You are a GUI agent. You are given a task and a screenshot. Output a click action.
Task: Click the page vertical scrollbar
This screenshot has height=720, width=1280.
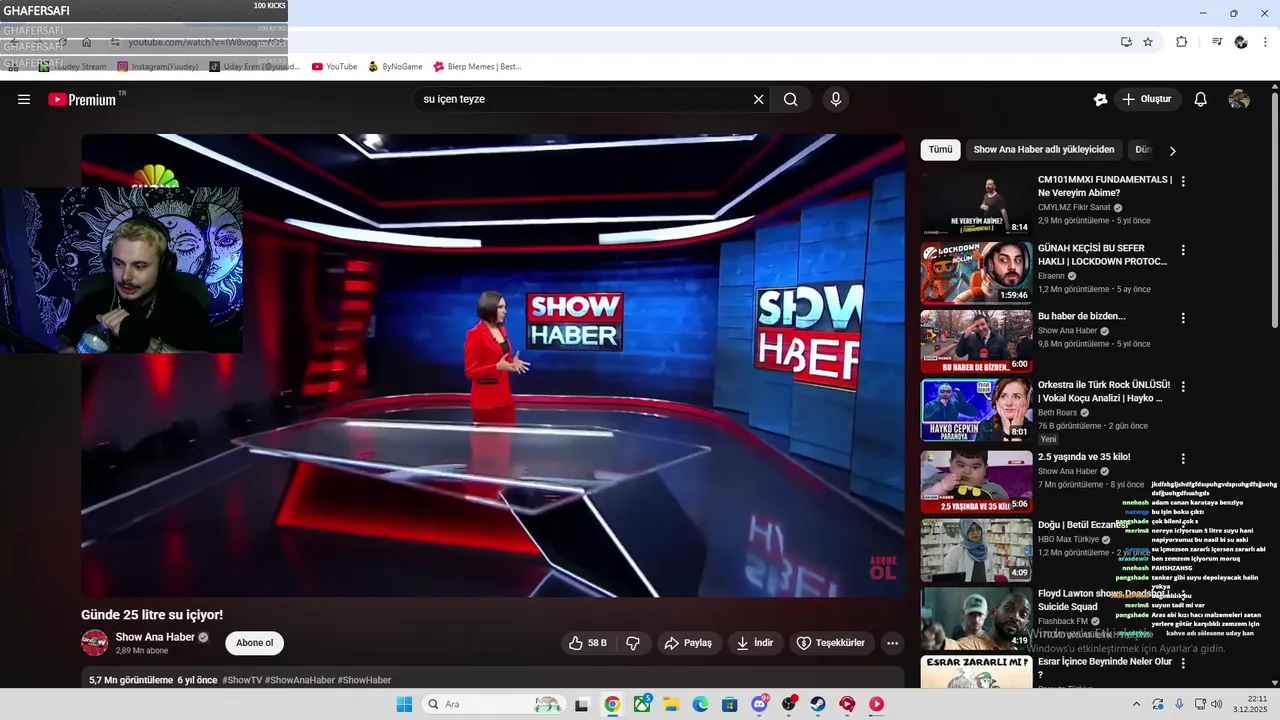(1274, 210)
